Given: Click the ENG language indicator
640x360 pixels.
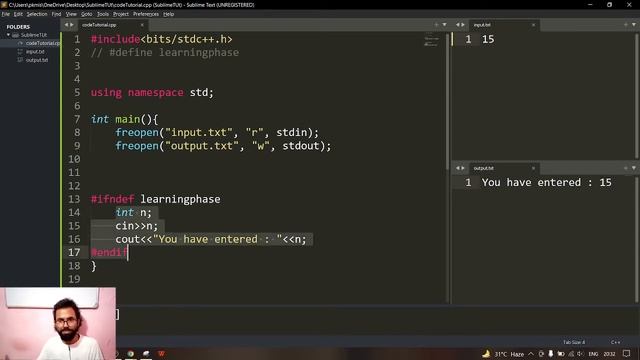Looking at the screenshot, I should pyautogui.click(x=593, y=354).
